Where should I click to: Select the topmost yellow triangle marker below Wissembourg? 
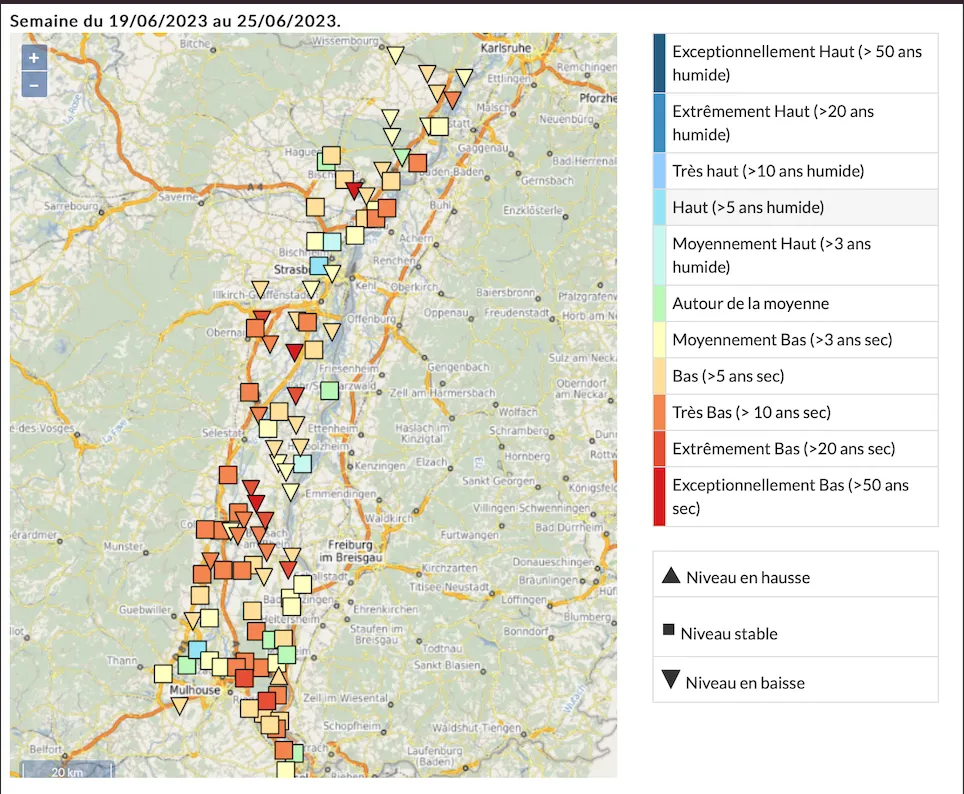coord(396,56)
